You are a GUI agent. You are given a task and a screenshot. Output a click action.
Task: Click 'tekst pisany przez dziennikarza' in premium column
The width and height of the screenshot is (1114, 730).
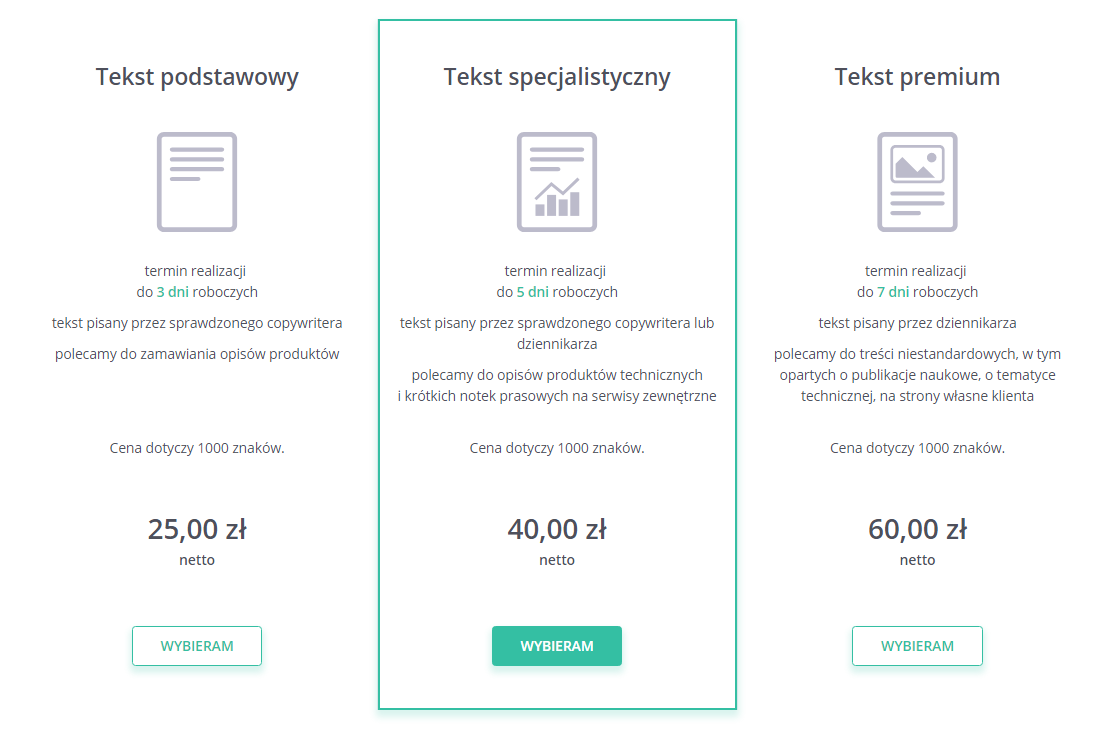click(917, 323)
